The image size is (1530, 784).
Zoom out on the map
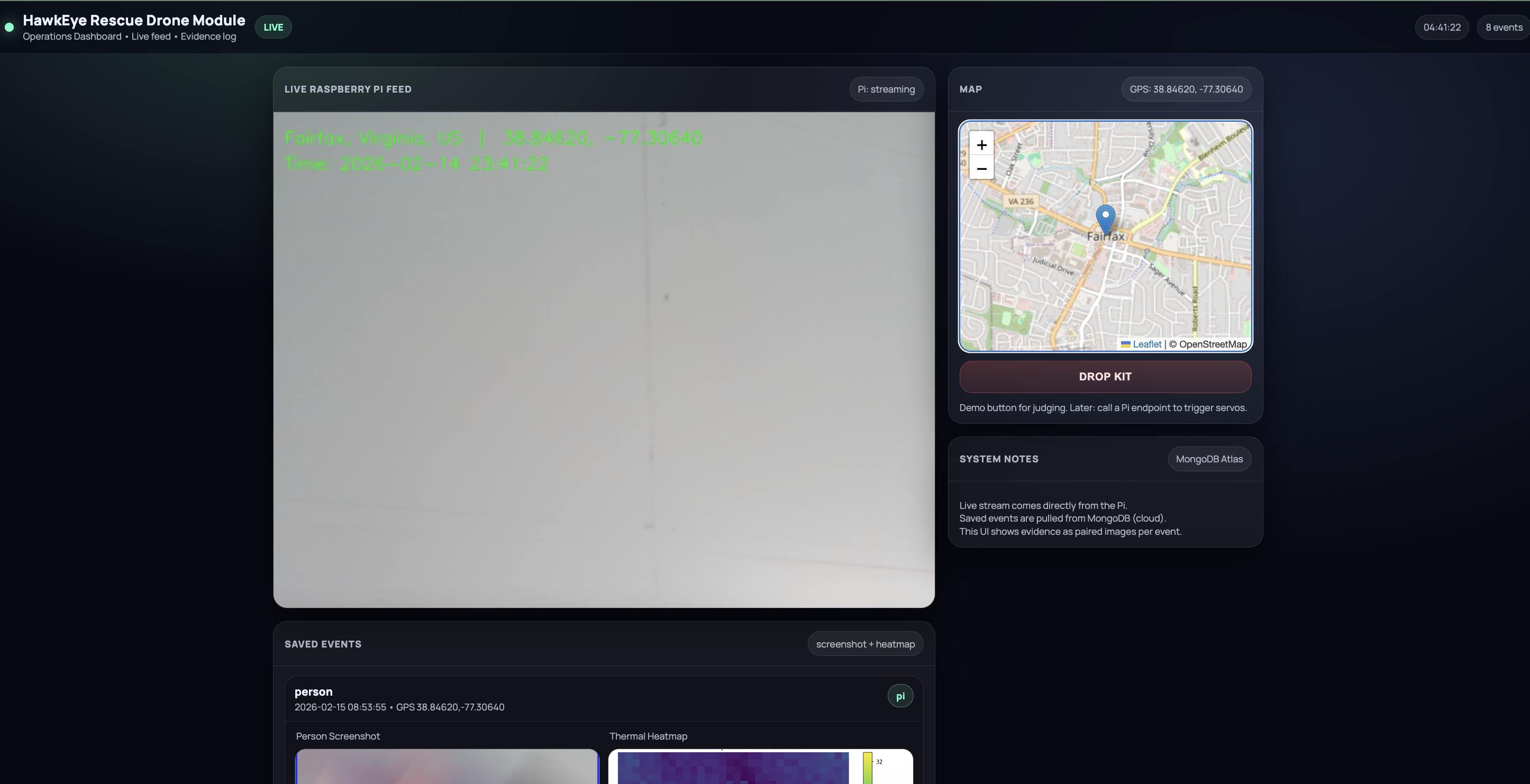pos(981,169)
